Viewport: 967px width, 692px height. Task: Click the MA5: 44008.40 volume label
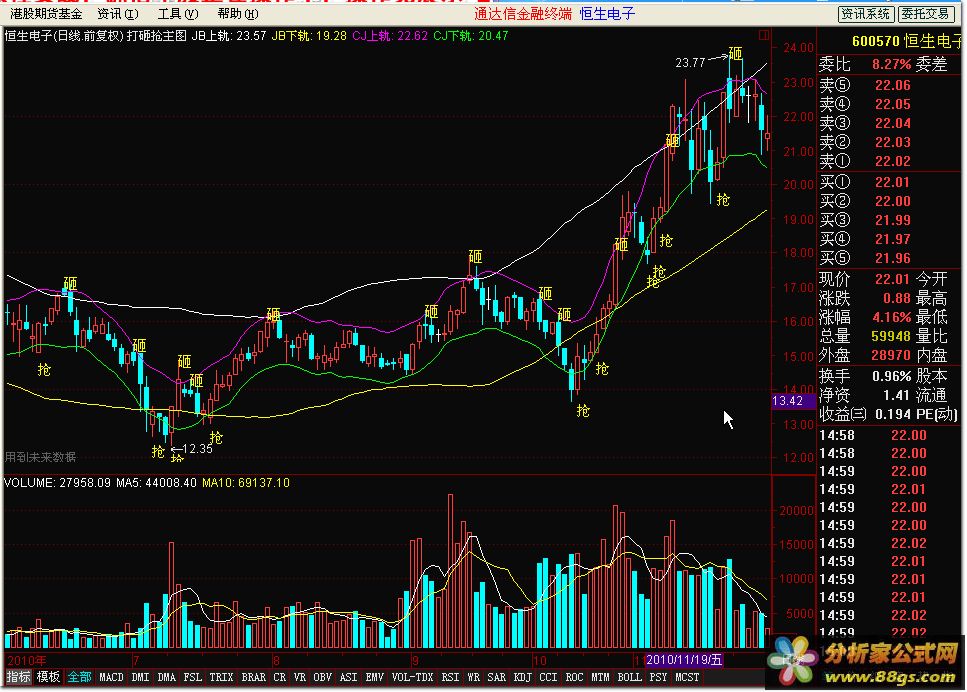click(x=157, y=482)
